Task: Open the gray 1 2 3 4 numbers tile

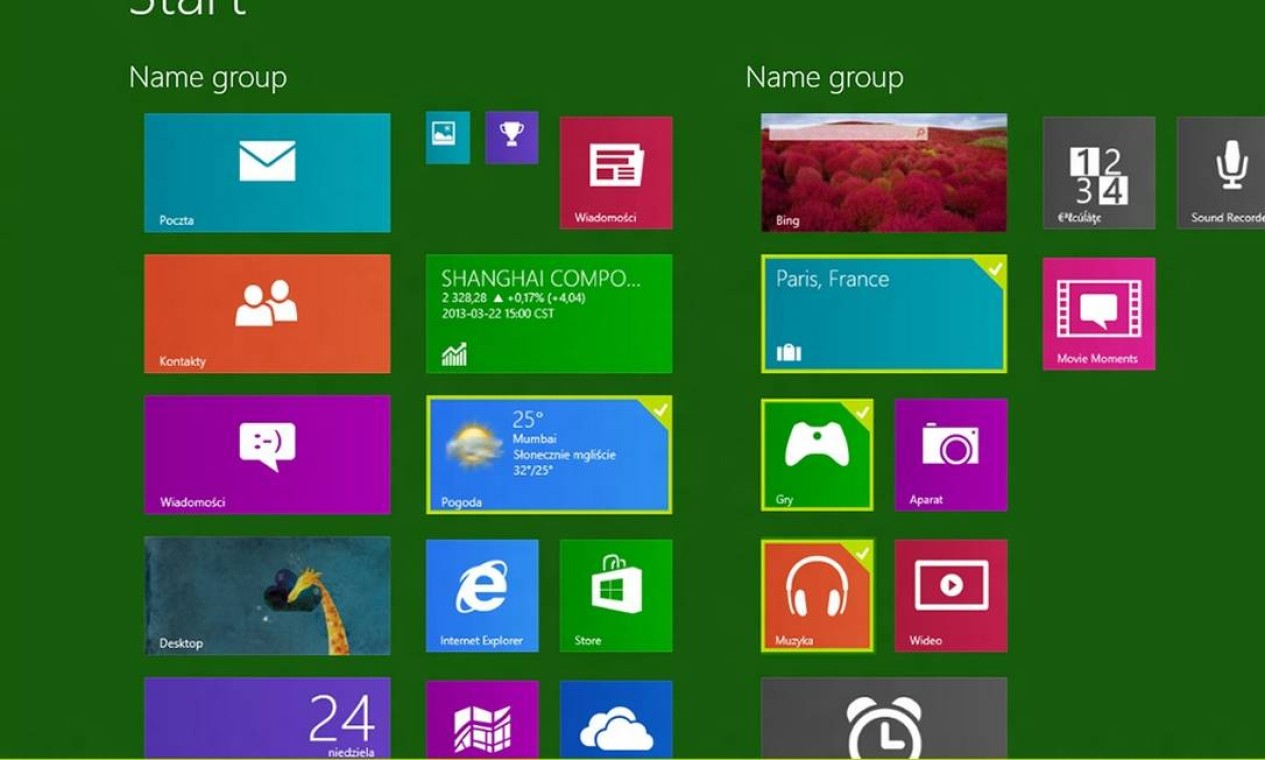Action: pos(1099,172)
